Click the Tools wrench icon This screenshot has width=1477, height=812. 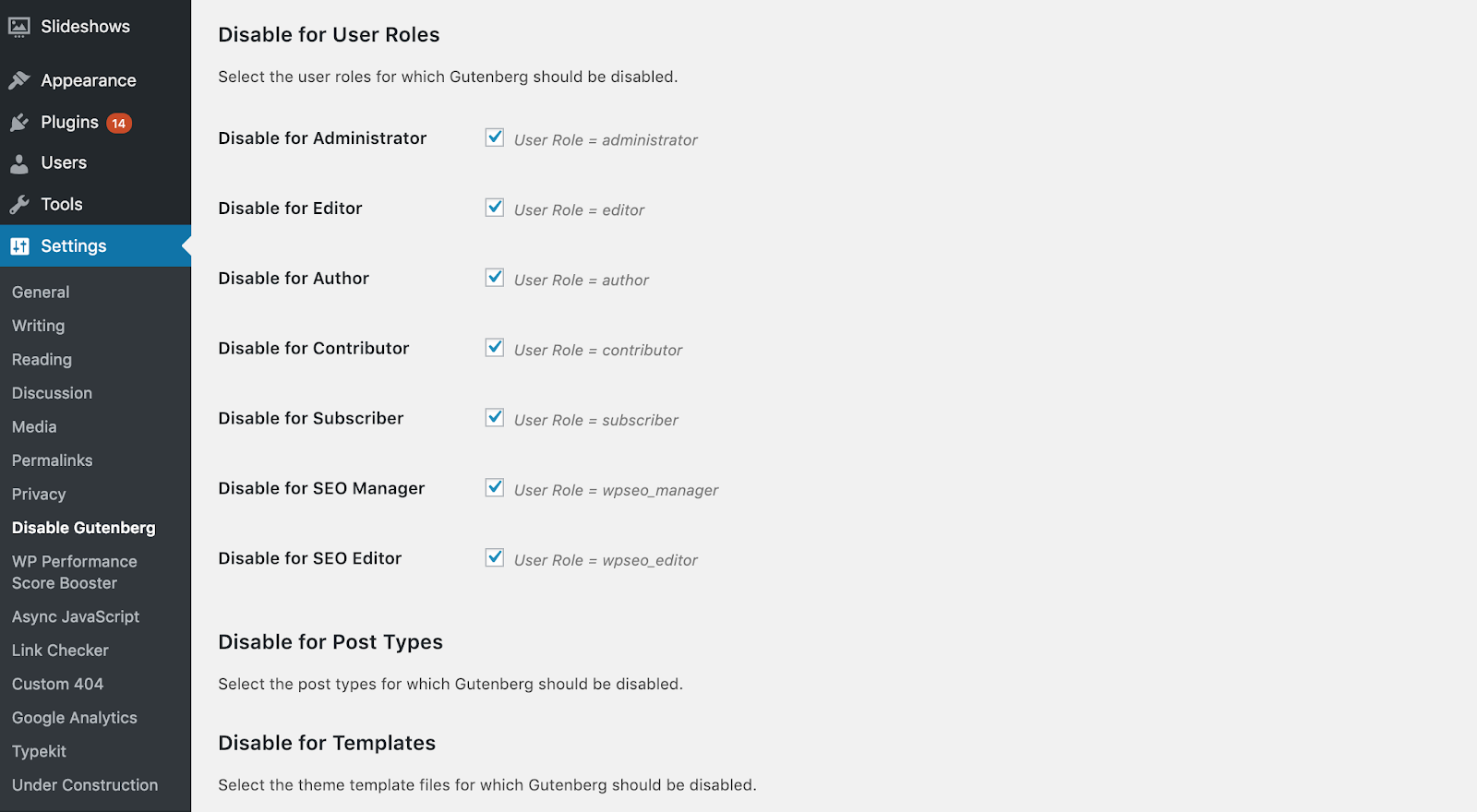coord(19,205)
